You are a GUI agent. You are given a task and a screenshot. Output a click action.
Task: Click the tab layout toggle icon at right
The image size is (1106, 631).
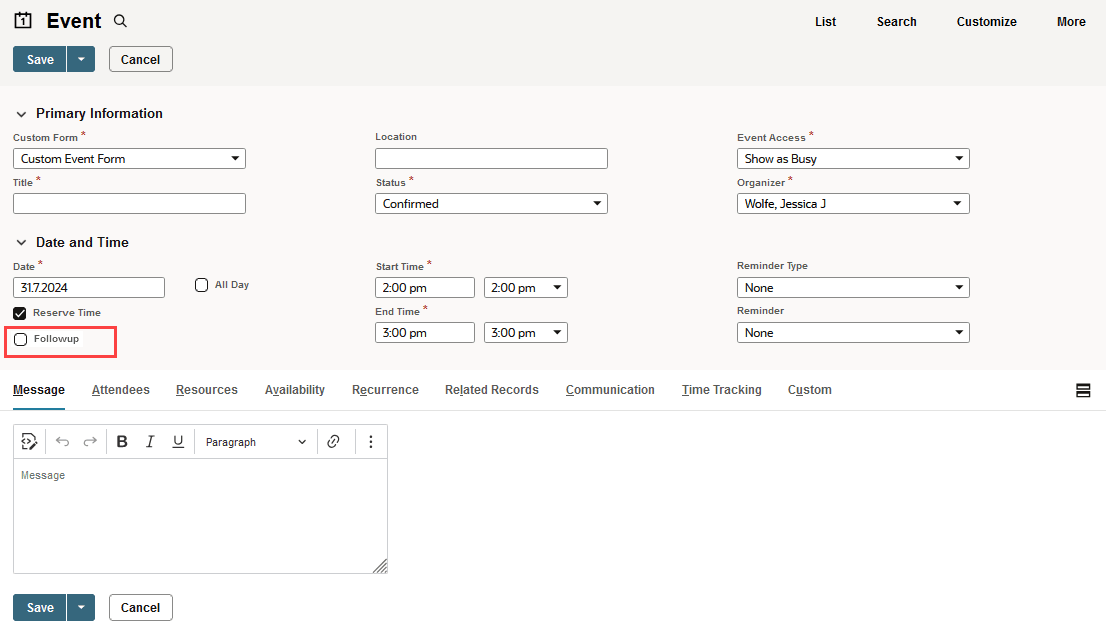1083,390
